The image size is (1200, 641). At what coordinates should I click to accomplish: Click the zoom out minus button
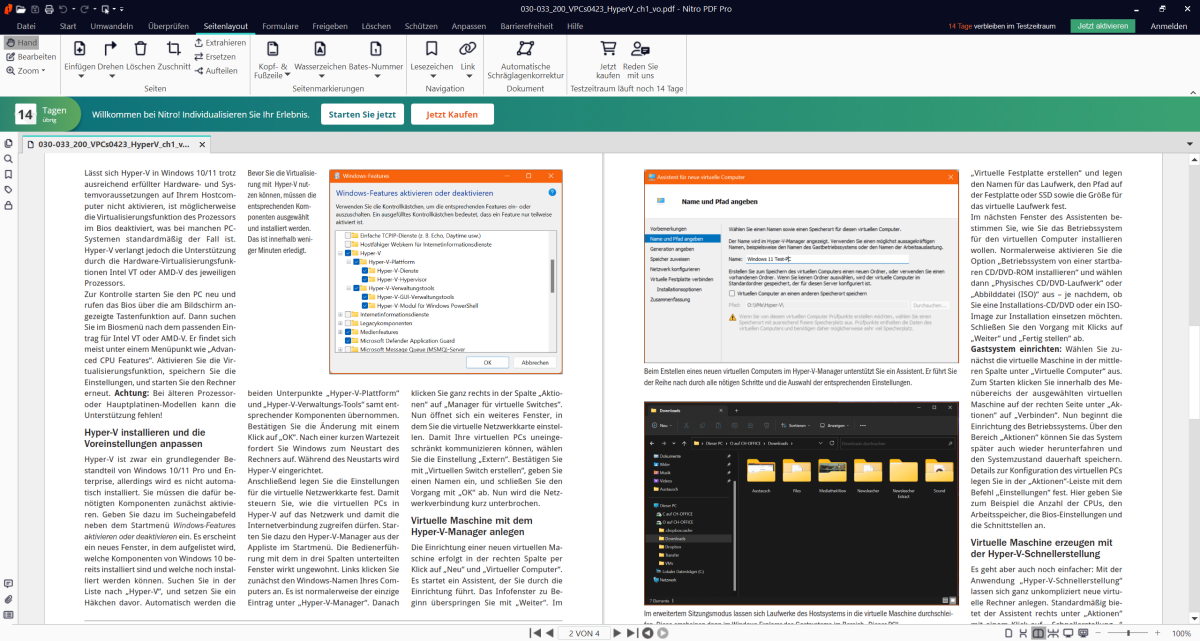pyautogui.click(x=1098, y=633)
